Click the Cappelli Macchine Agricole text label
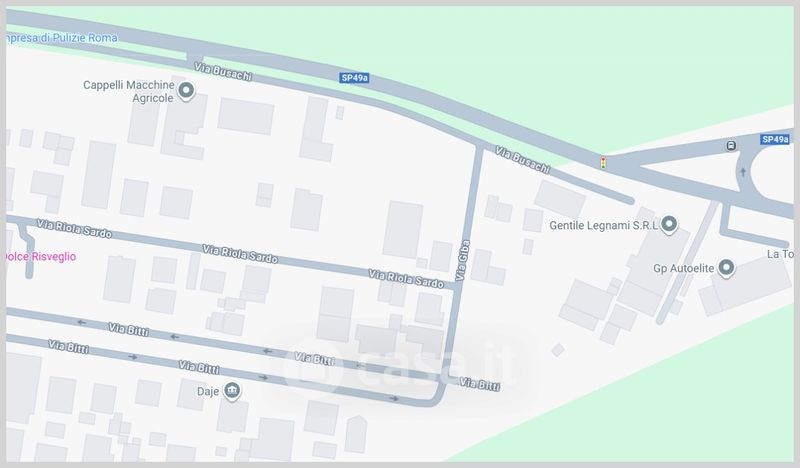Viewport: 800px width, 468px height. [129, 91]
